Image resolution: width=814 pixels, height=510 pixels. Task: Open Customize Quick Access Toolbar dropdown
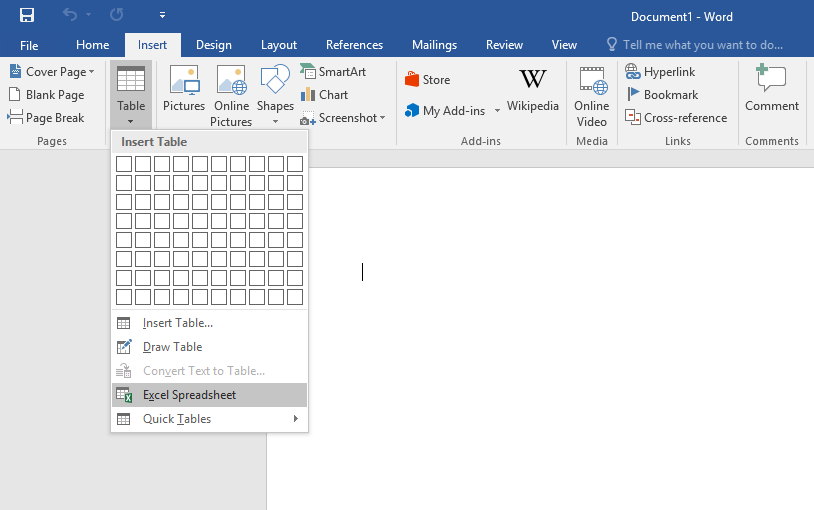pyautogui.click(x=162, y=15)
